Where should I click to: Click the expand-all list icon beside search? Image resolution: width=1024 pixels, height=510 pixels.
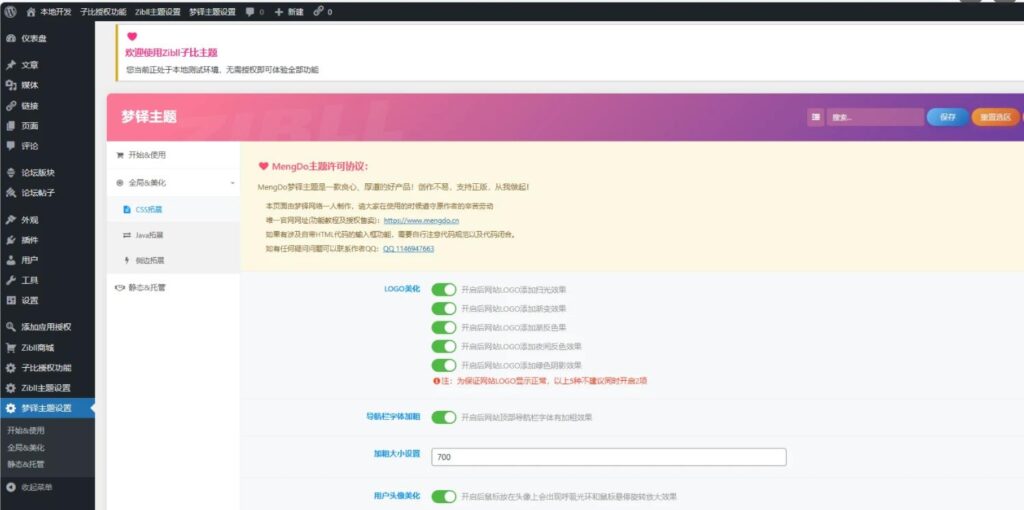pos(815,117)
